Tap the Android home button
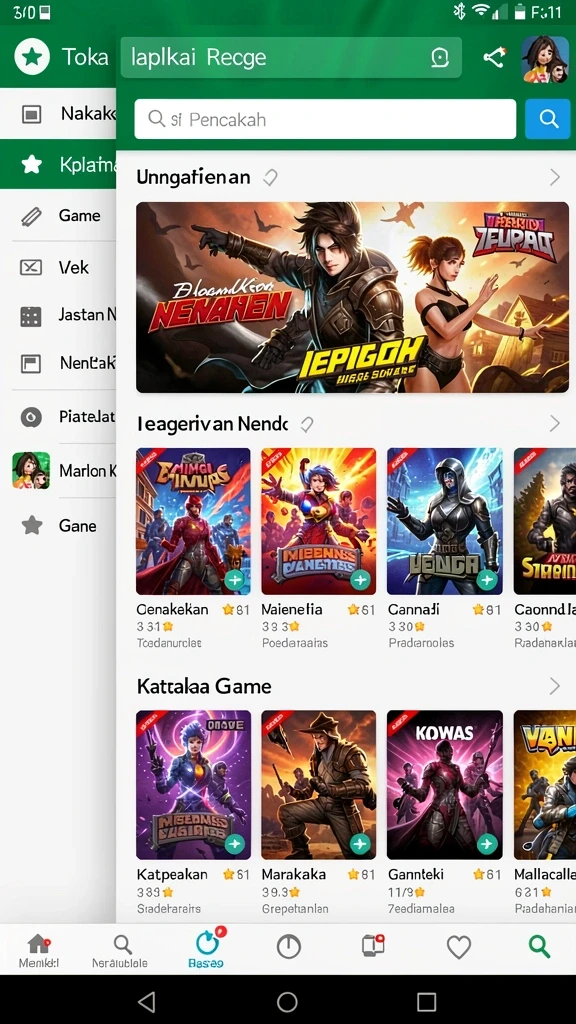The height and width of the screenshot is (1024, 576). click(287, 1001)
